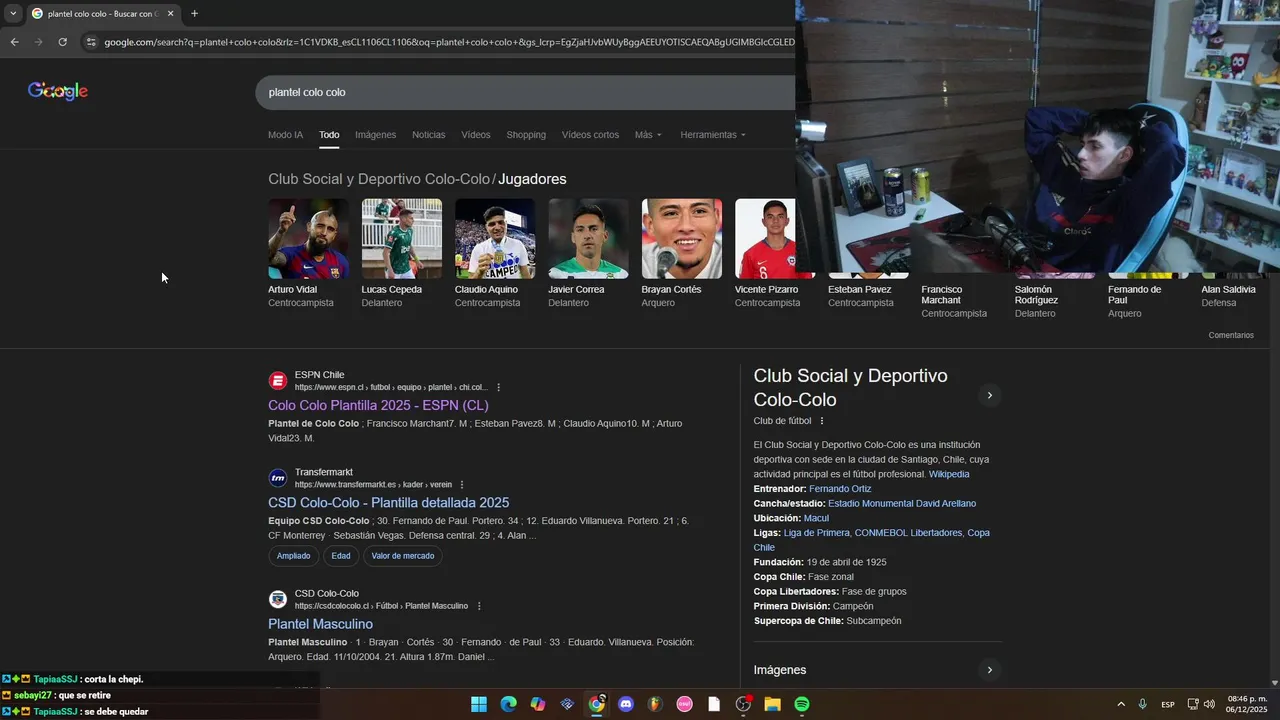Close the plantel colo colo tab
Image resolution: width=1280 pixels, height=720 pixels.
tap(170, 14)
